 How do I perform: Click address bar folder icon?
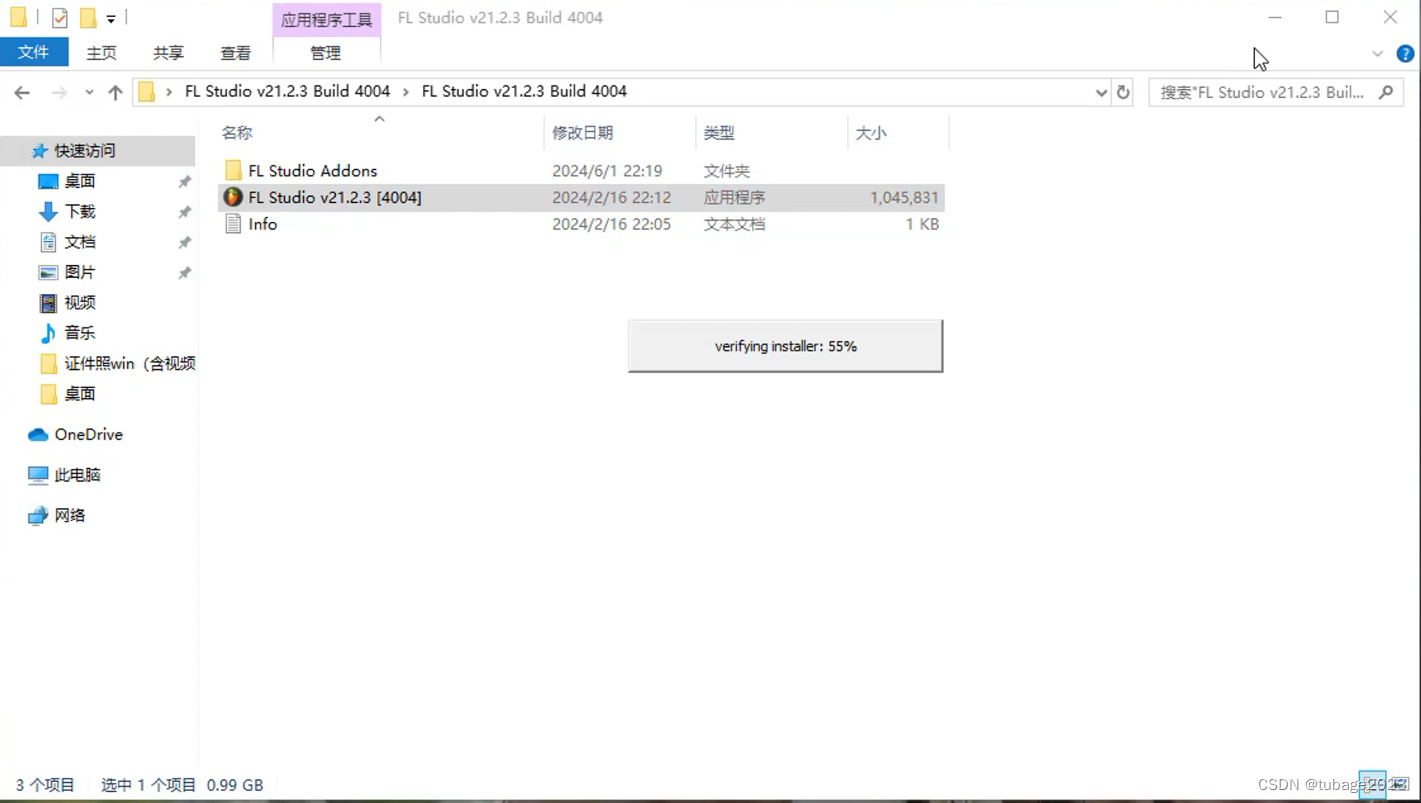(146, 92)
